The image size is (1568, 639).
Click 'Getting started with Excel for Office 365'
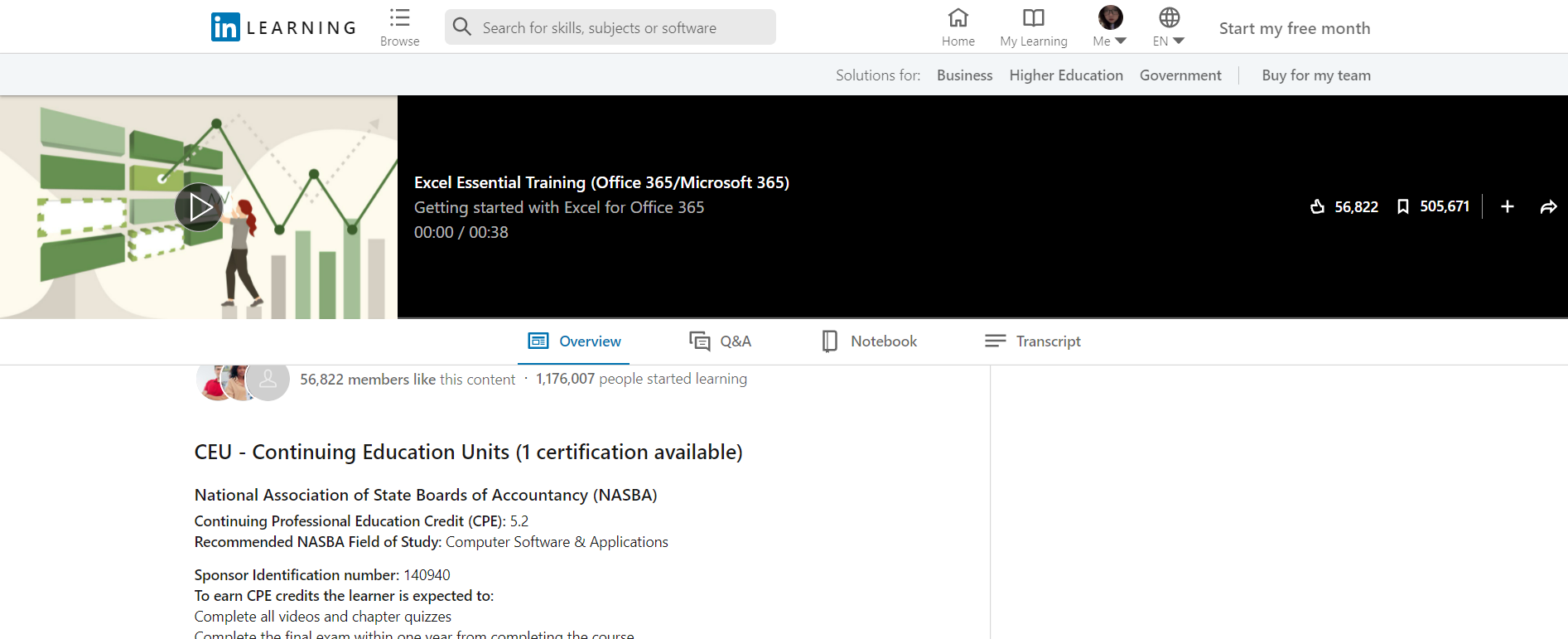(559, 207)
